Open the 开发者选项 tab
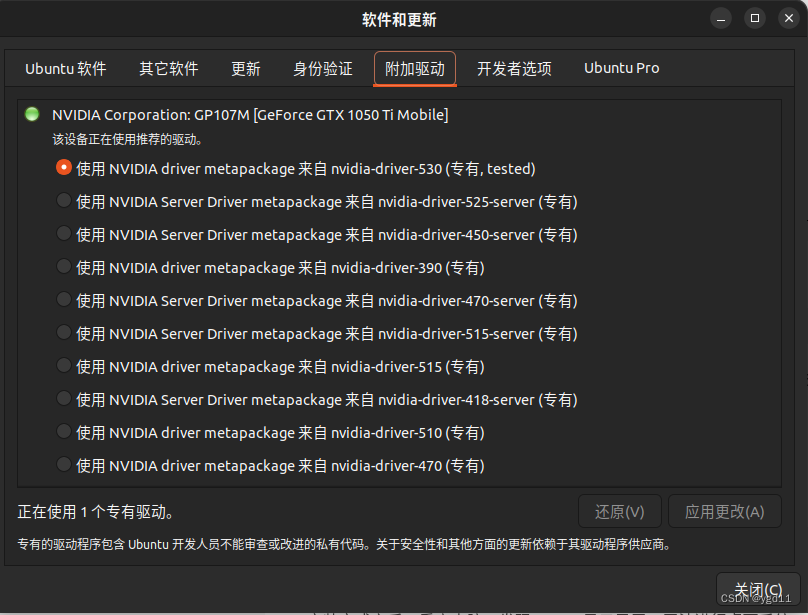The image size is (808, 615). click(x=514, y=69)
